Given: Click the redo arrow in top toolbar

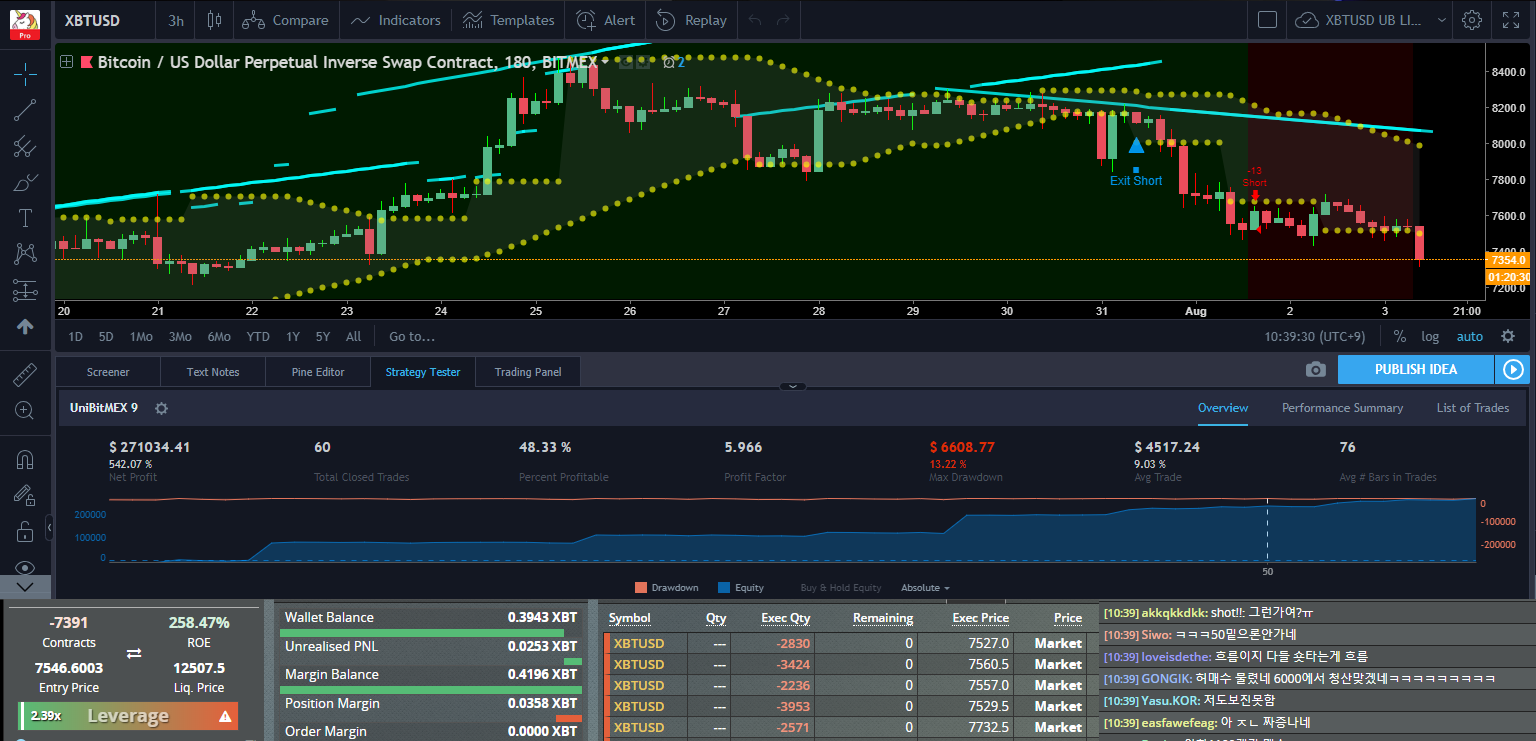Looking at the screenshot, I should pyautogui.click(x=783, y=20).
